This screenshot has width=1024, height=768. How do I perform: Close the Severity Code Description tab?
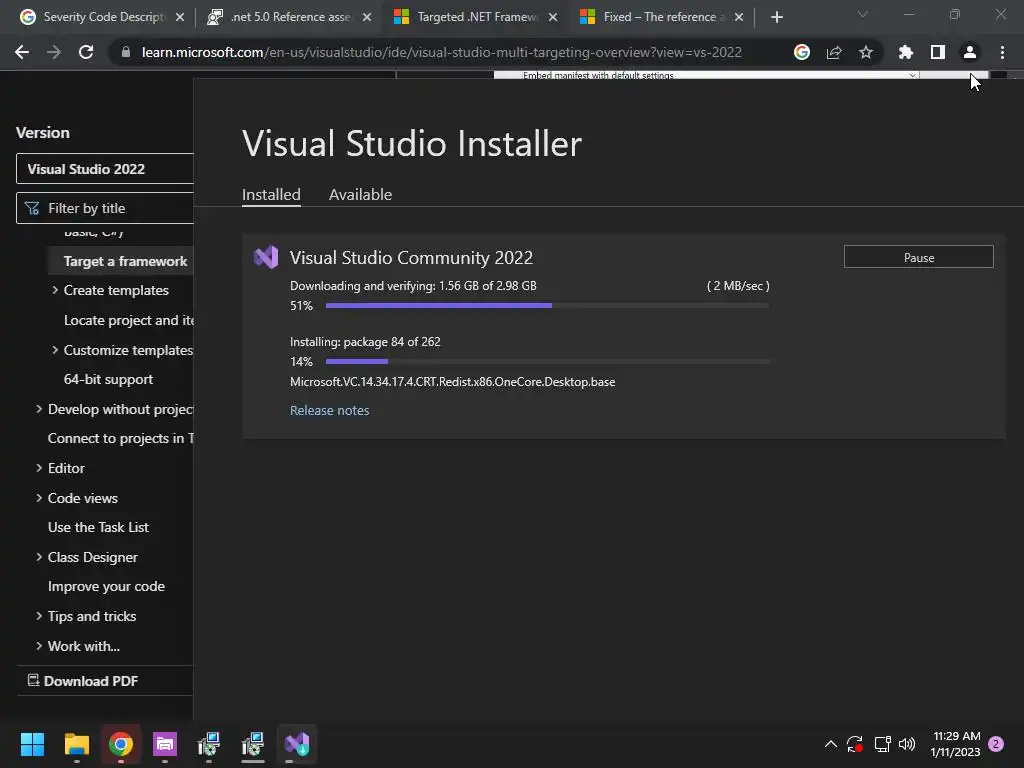point(180,17)
